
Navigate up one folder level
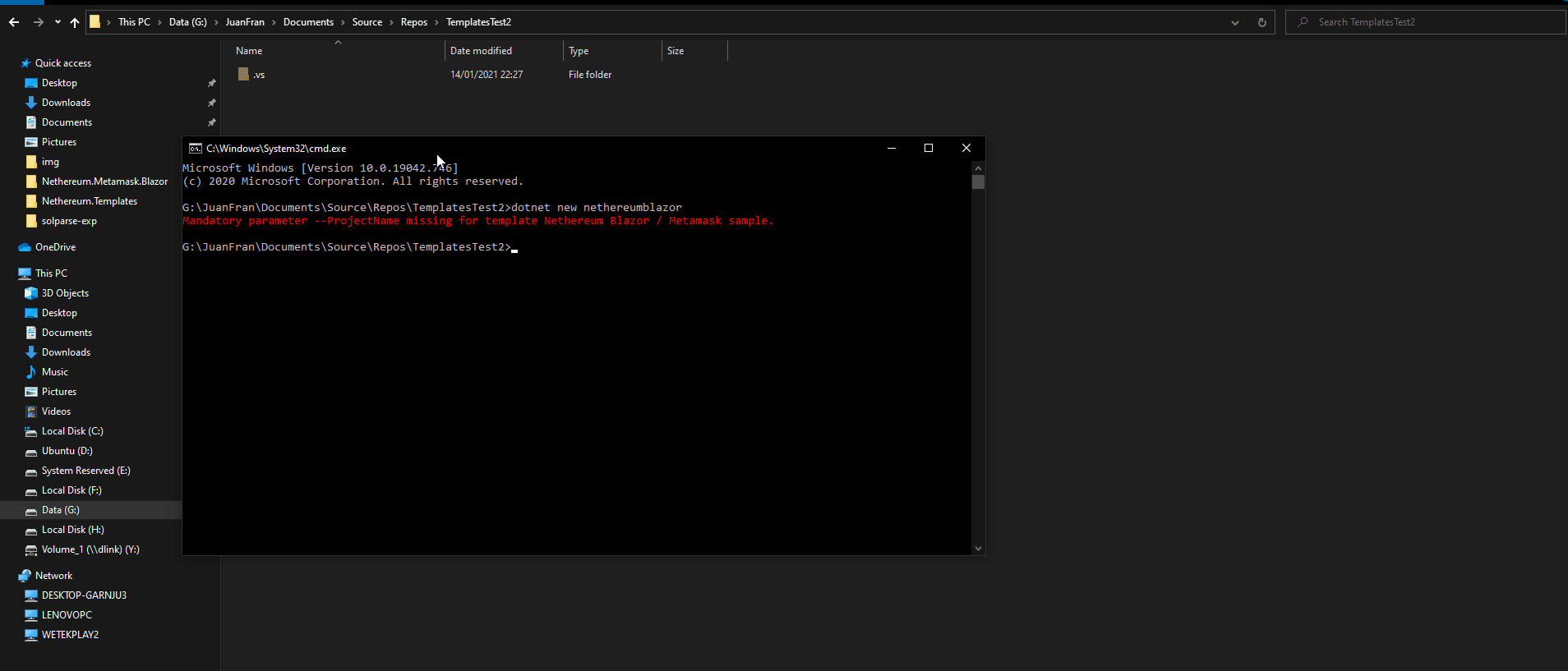[75, 22]
